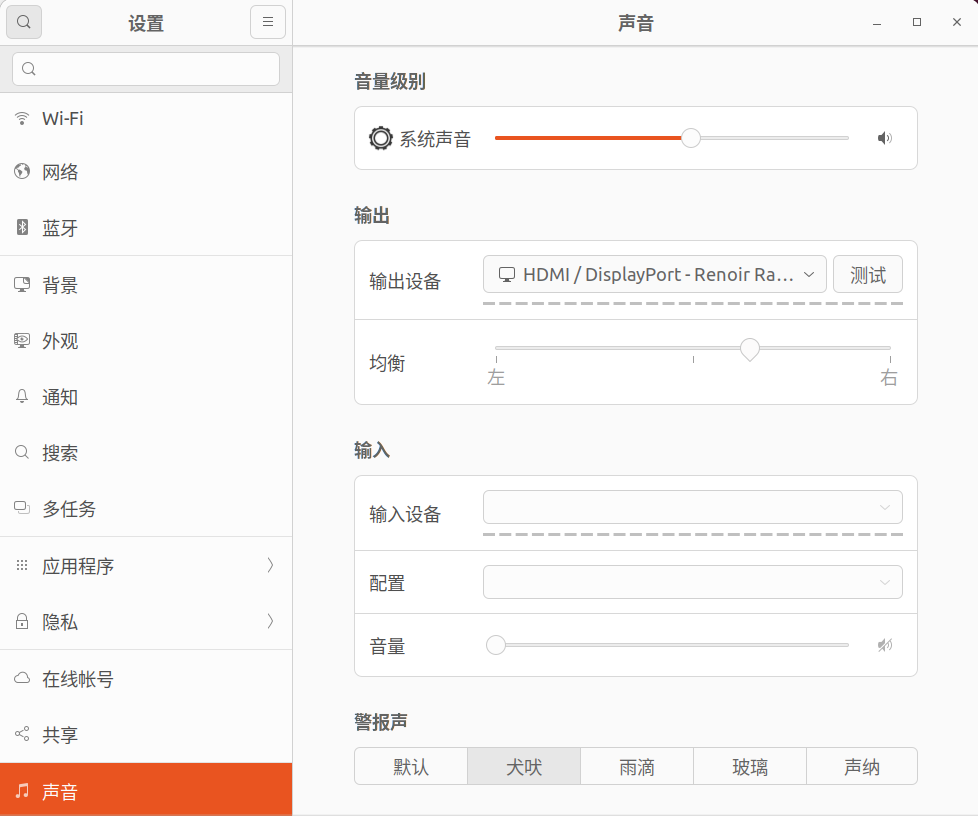
Task: Click the 测试 button
Action: 868,274
